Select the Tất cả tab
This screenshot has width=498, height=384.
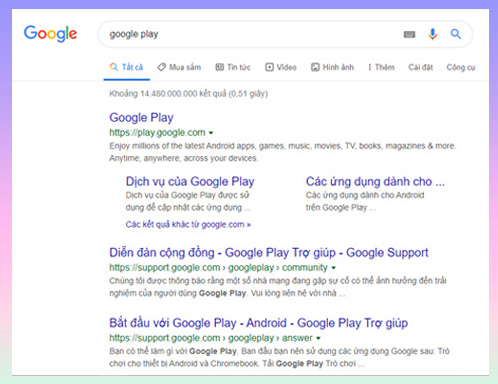127,67
